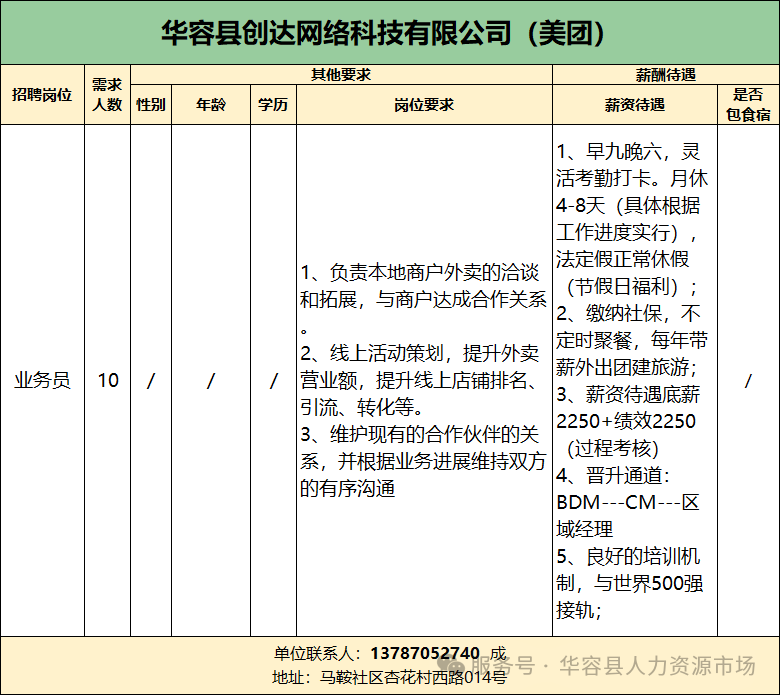Click the address line 马鞍社区杏花村西路014号
This screenshot has width=780, height=696.
tap(413, 677)
